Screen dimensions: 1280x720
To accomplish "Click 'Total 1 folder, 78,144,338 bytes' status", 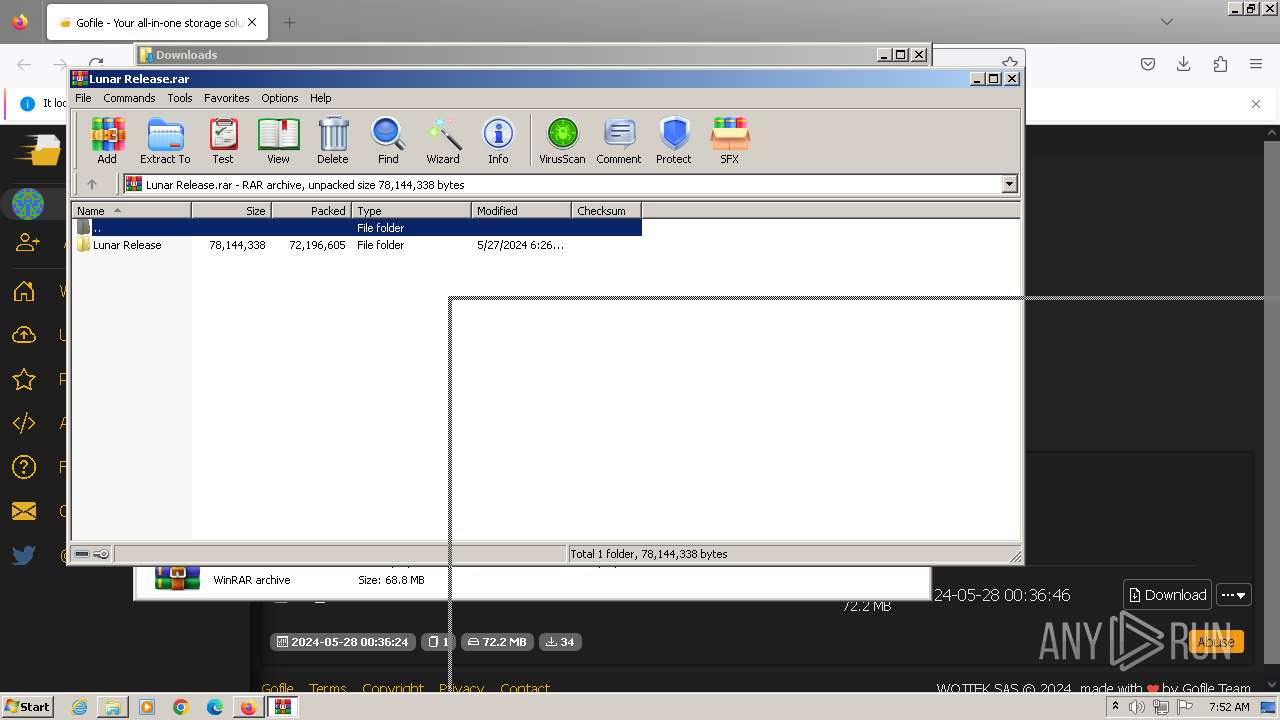I will tap(648, 554).
